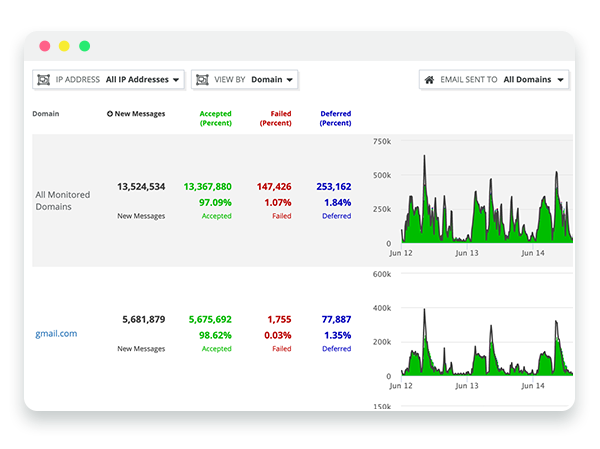Click the red close window dot
This screenshot has height=449, width=600.
tap(44, 46)
